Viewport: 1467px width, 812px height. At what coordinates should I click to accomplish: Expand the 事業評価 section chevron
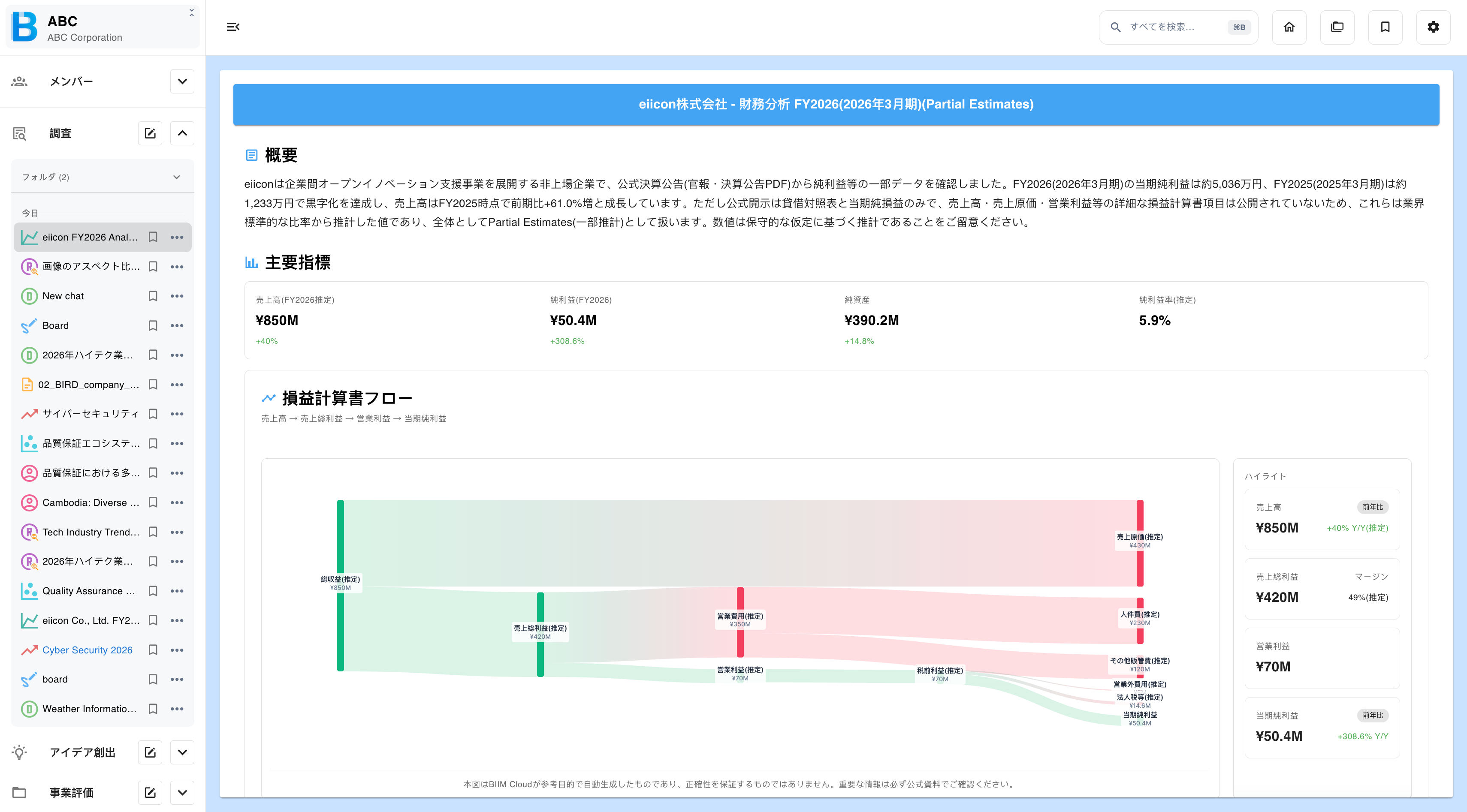(x=182, y=792)
